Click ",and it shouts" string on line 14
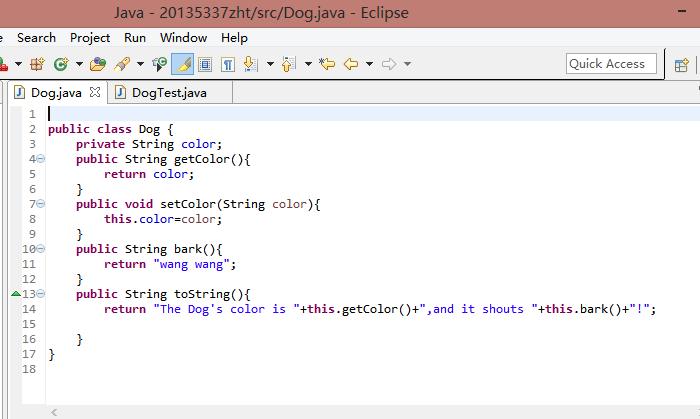700x419 pixels. coord(478,309)
